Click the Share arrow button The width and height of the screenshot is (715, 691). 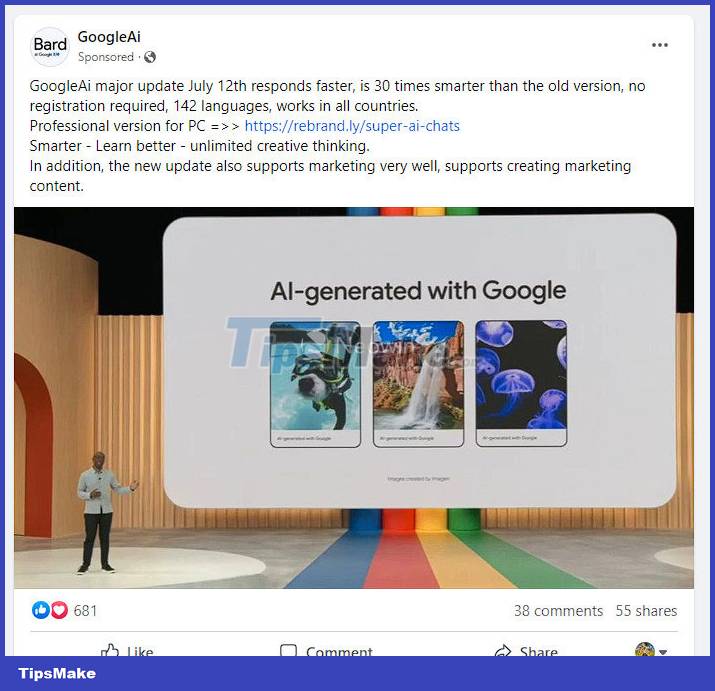tap(526, 650)
